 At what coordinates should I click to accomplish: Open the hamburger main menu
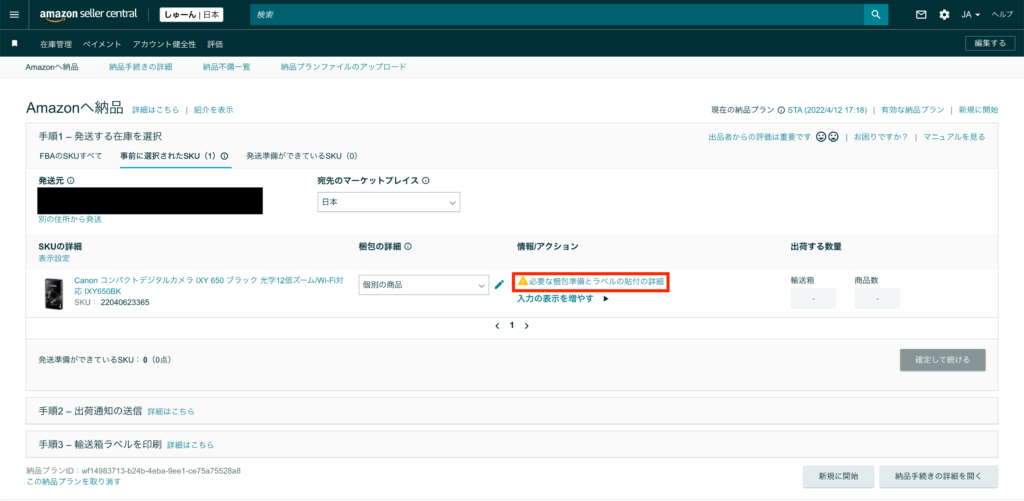14,14
